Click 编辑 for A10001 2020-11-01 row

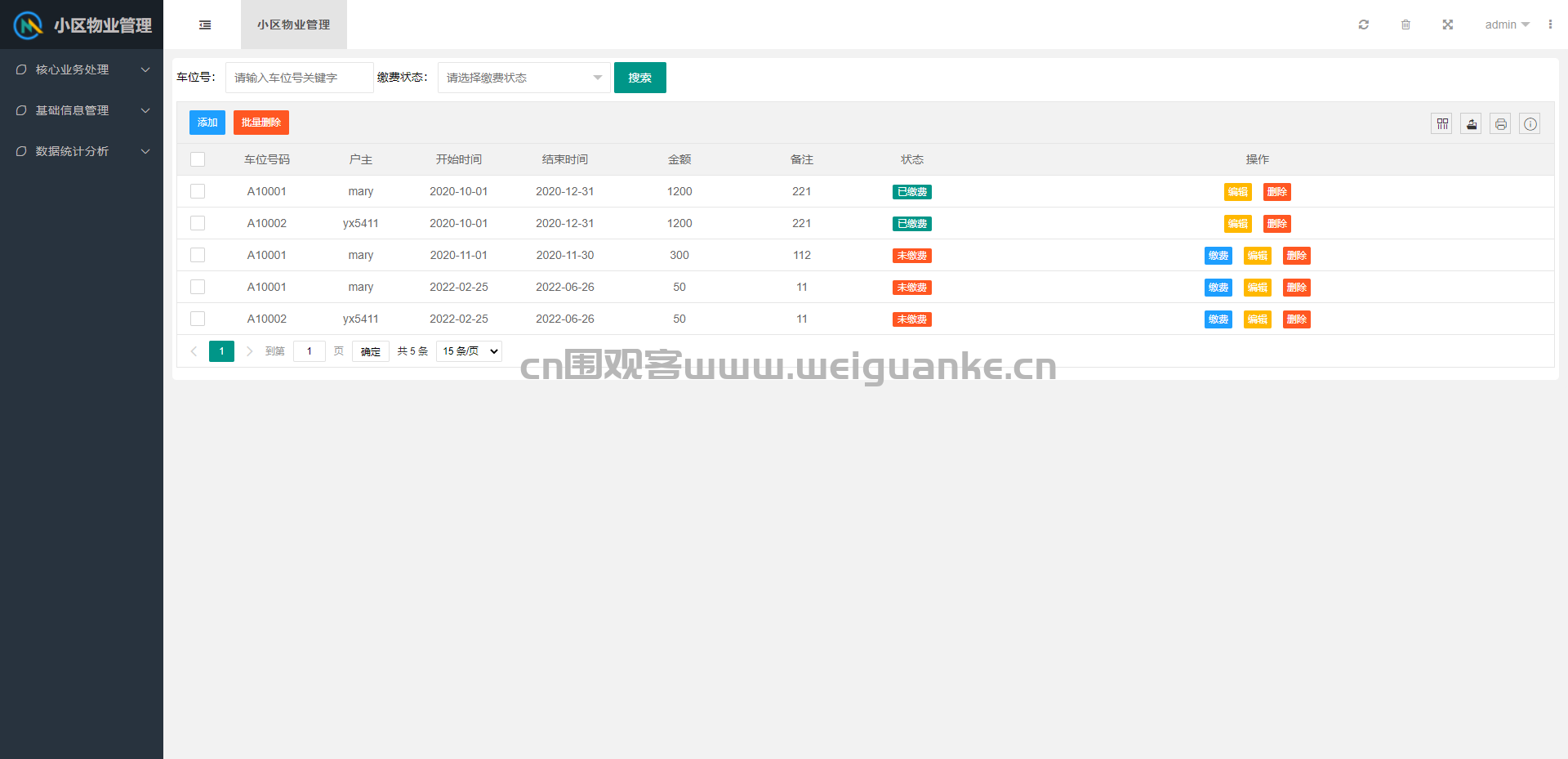coord(1258,256)
